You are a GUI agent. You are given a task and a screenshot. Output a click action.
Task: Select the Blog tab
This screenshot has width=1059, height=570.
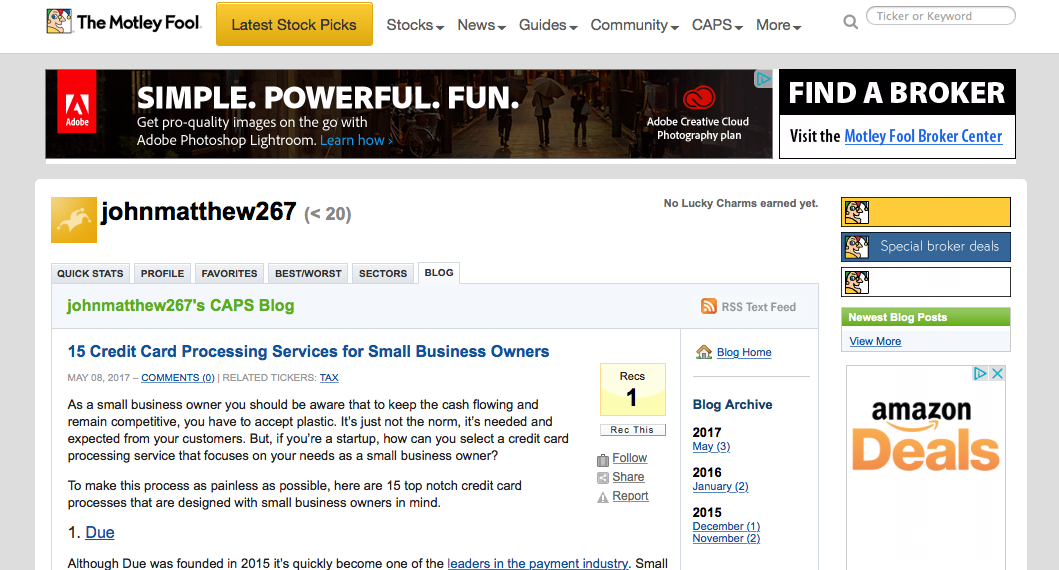tap(439, 273)
